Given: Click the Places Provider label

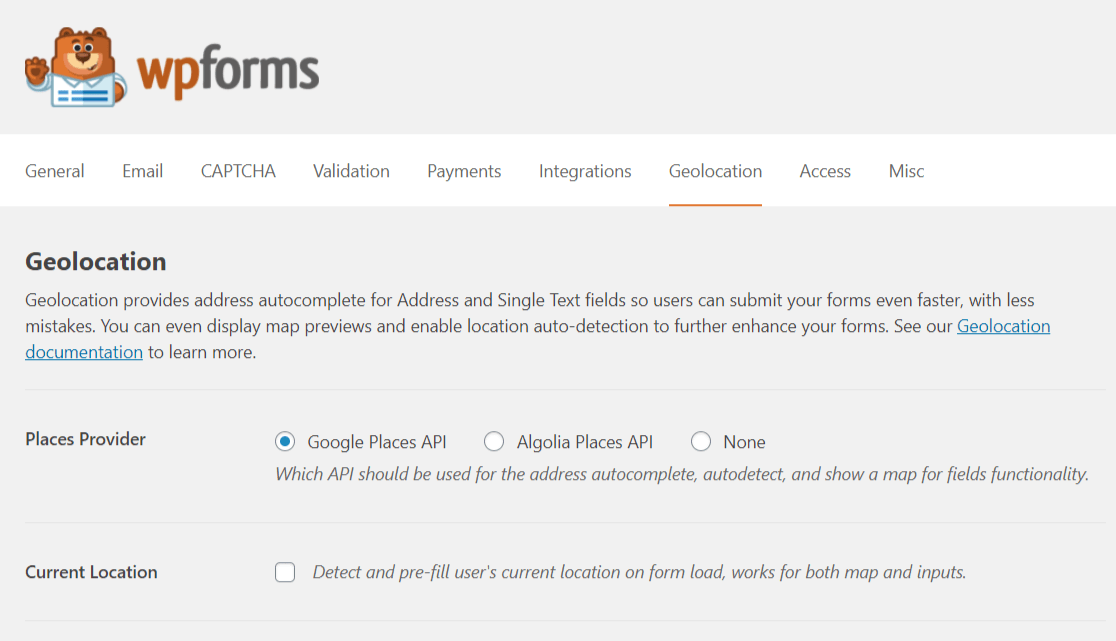Looking at the screenshot, I should 85,439.
